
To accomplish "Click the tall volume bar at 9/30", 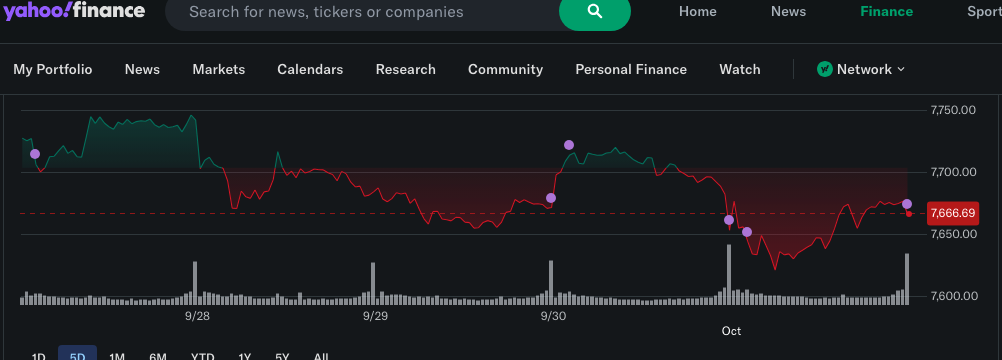I will click(551, 282).
